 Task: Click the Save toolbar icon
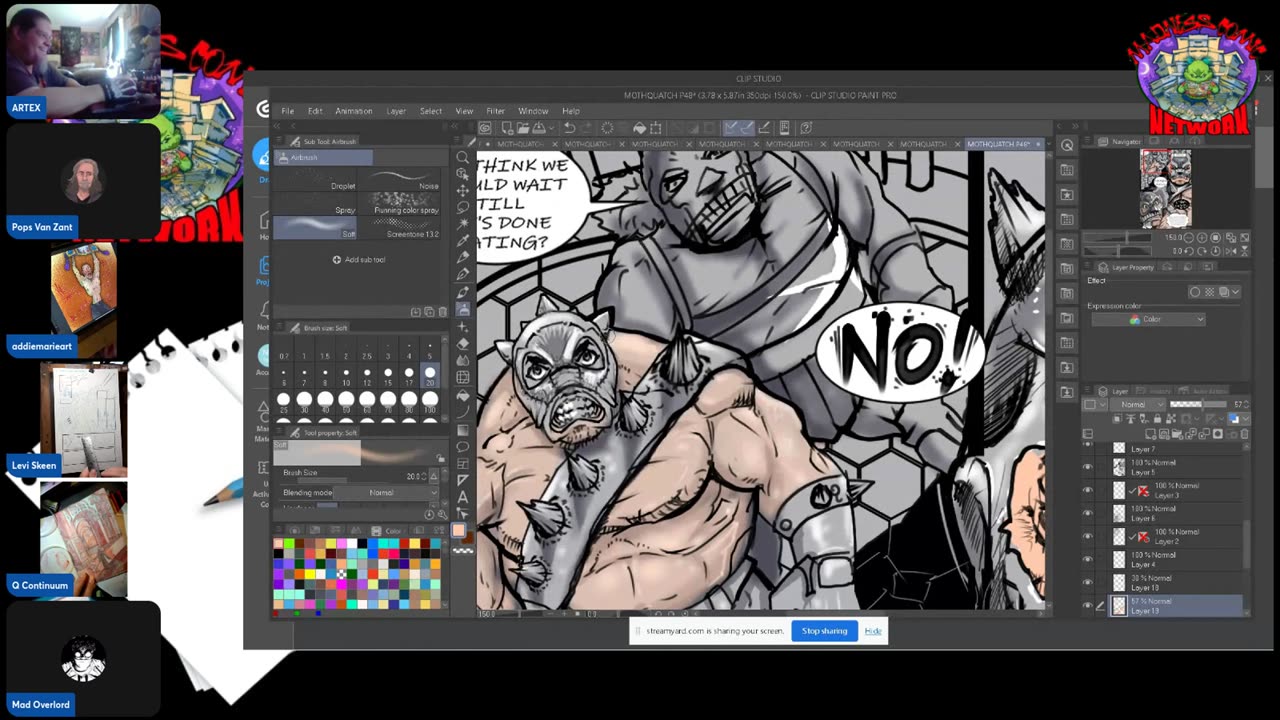[538, 128]
